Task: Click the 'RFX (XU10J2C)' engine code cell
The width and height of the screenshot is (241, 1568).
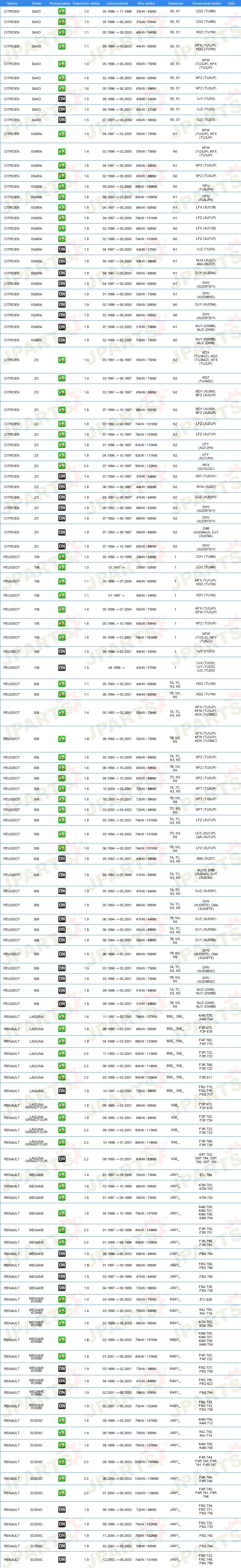Action: coord(206,466)
